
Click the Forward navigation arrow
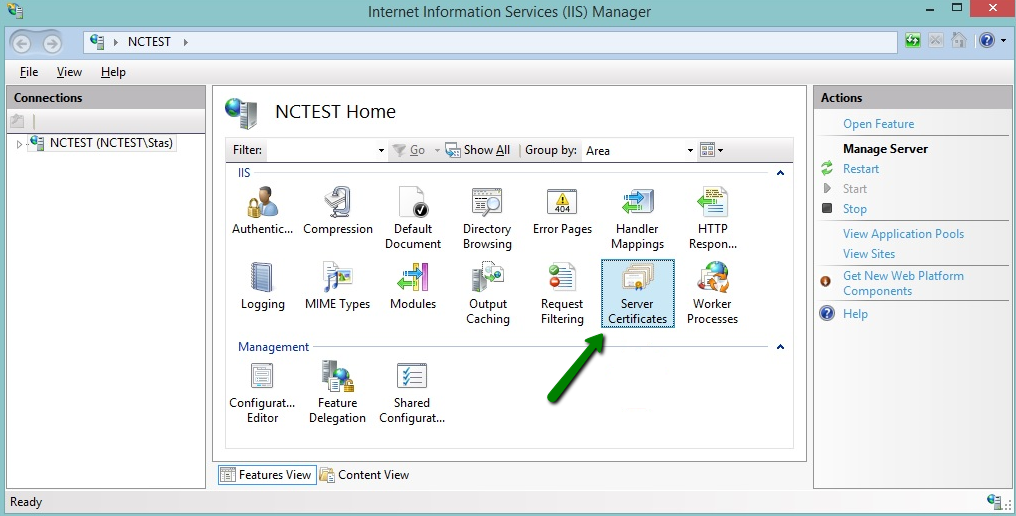[x=52, y=43]
